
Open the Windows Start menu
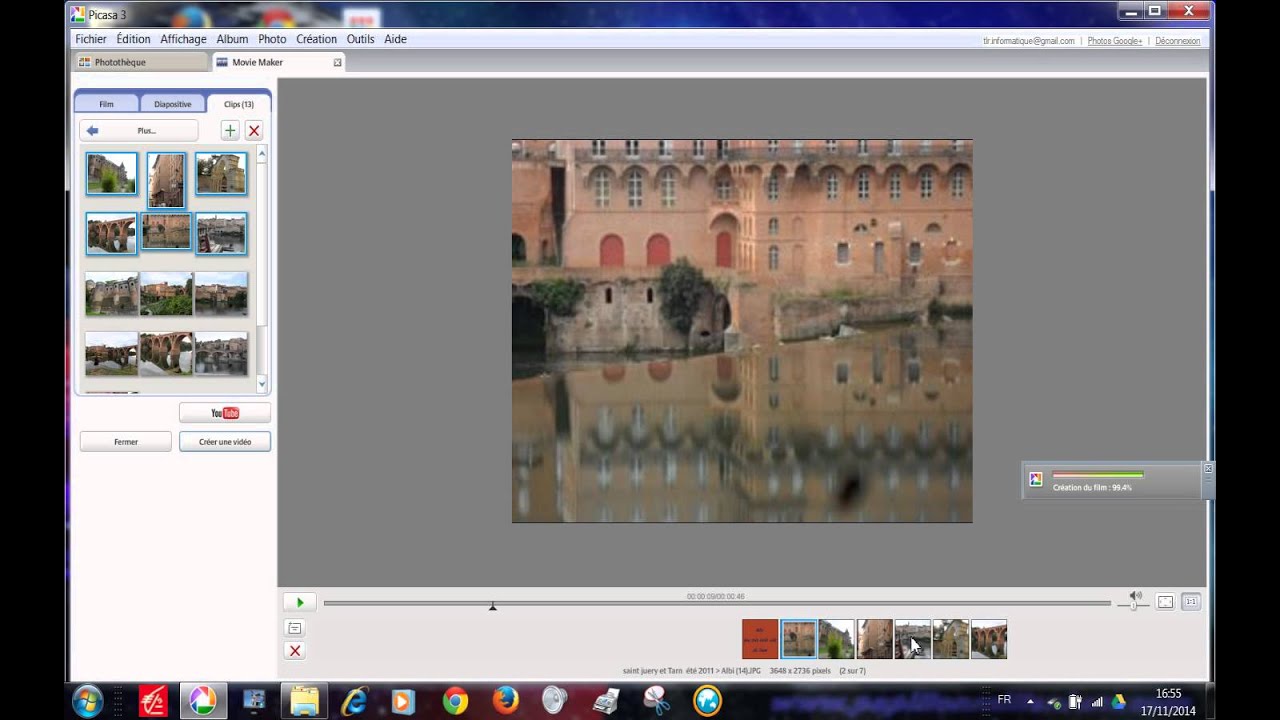tap(87, 701)
